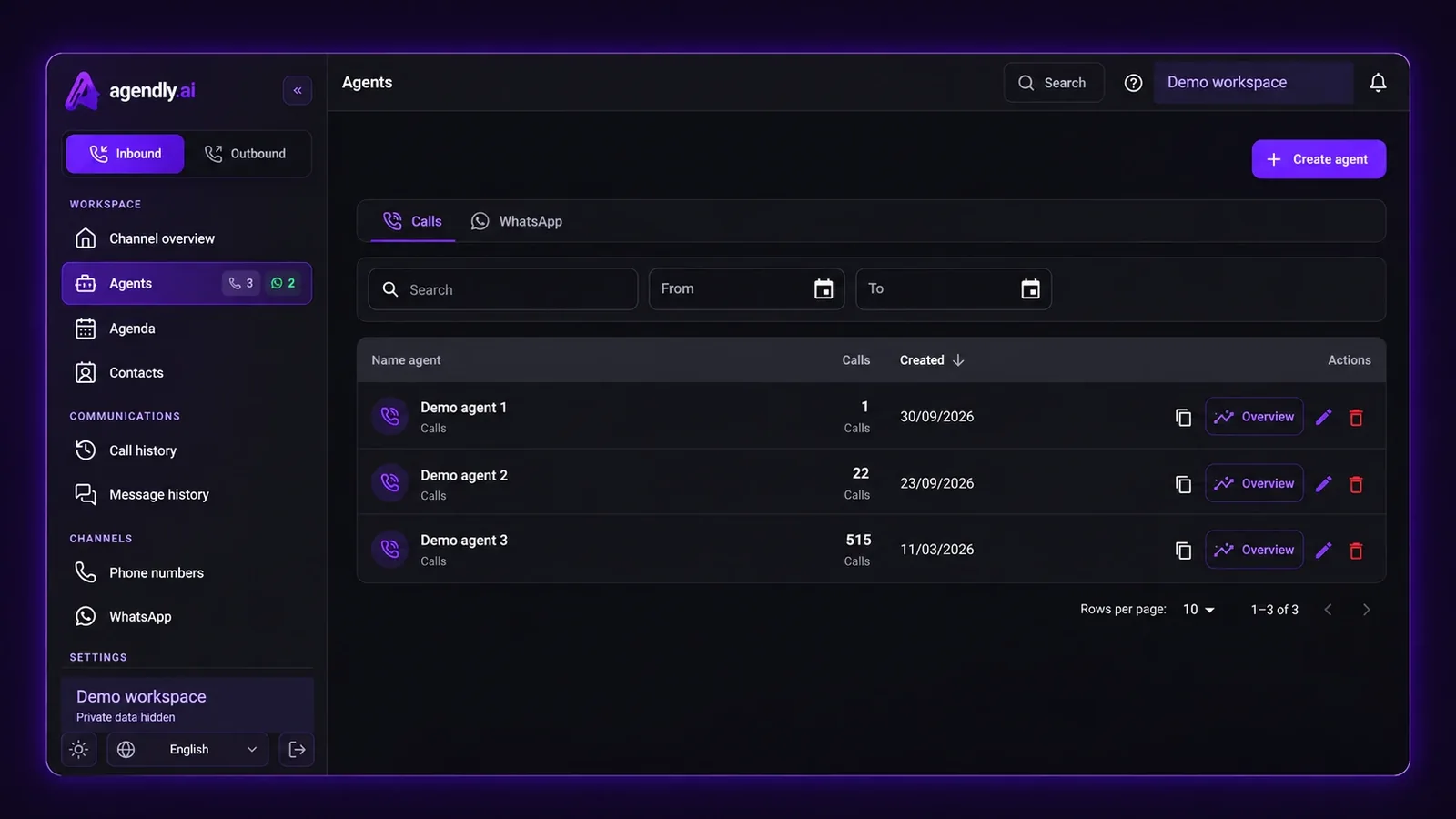Duplicate Demo agent 3
Screen dimensions: 1456x819
(x=1183, y=551)
